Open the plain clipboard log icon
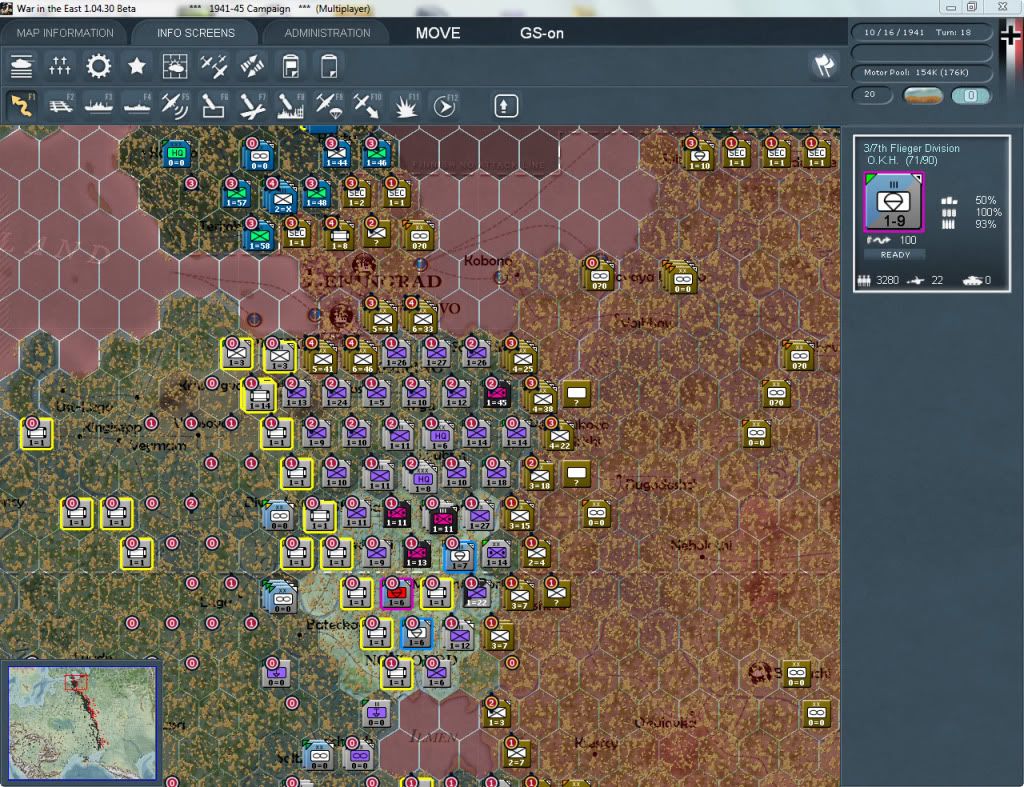This screenshot has height=787, width=1024. [328, 66]
